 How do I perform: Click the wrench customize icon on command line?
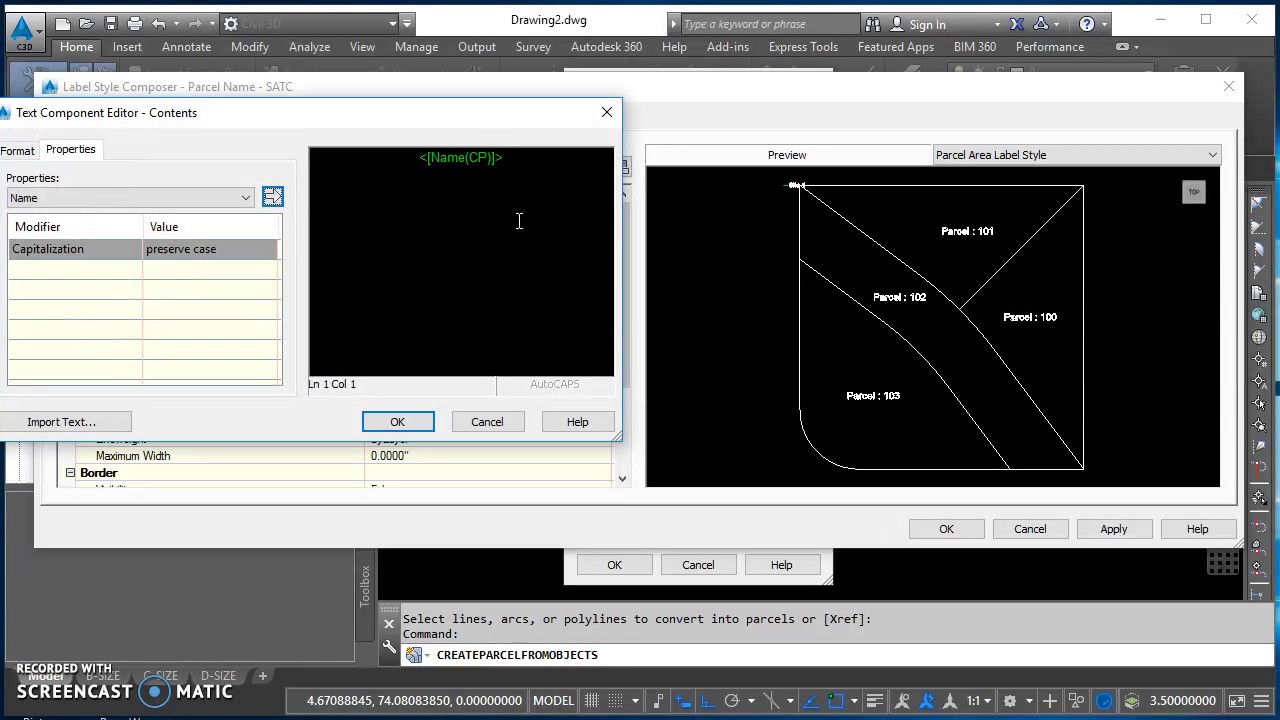389,647
